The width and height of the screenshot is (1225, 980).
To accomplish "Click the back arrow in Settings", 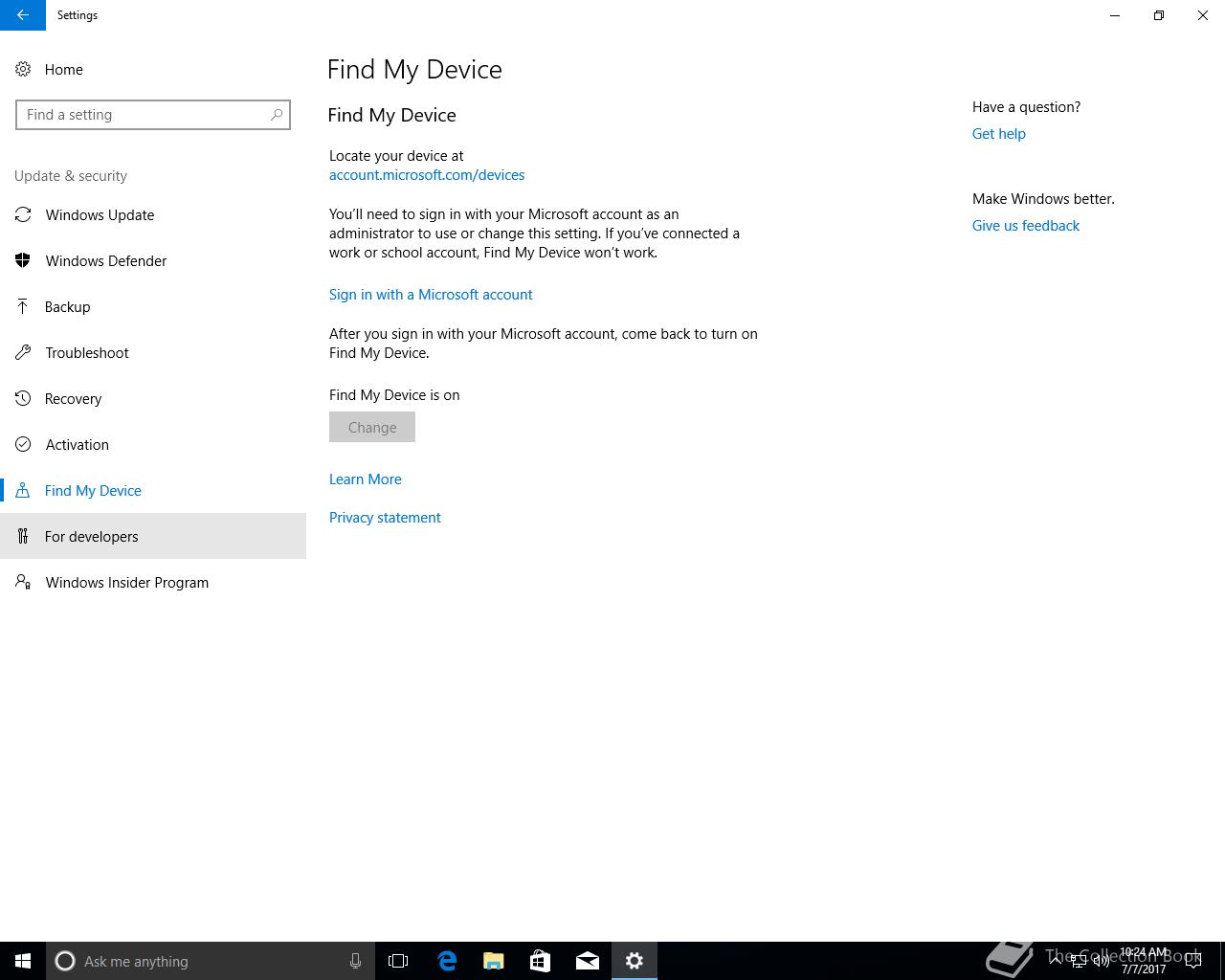I will [23, 15].
